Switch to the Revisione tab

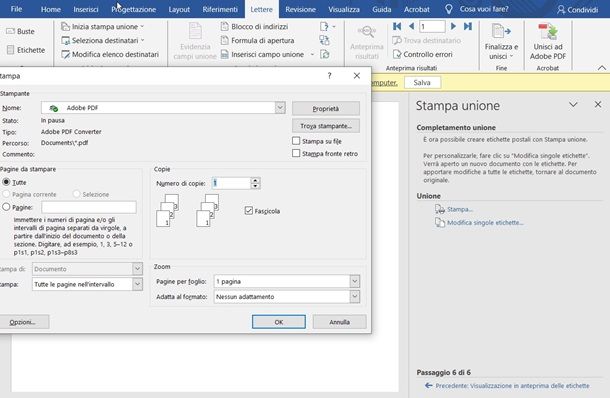coord(300,9)
